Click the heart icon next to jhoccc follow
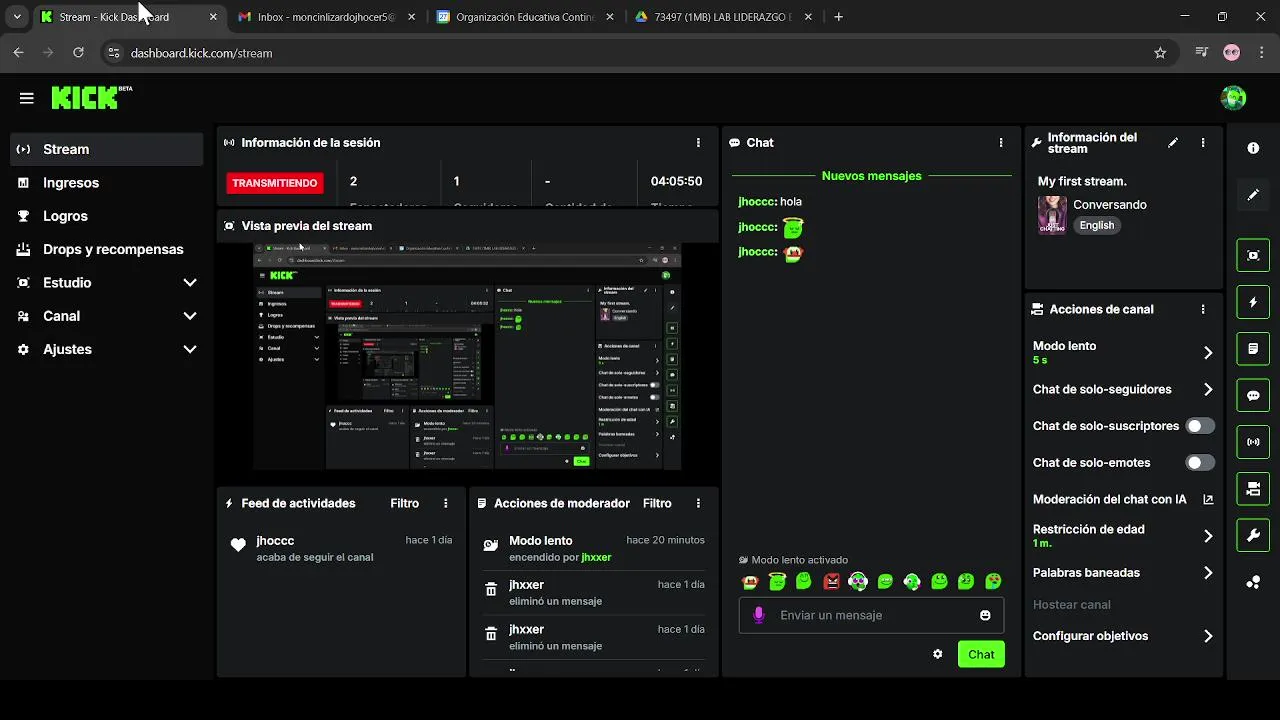 238,545
